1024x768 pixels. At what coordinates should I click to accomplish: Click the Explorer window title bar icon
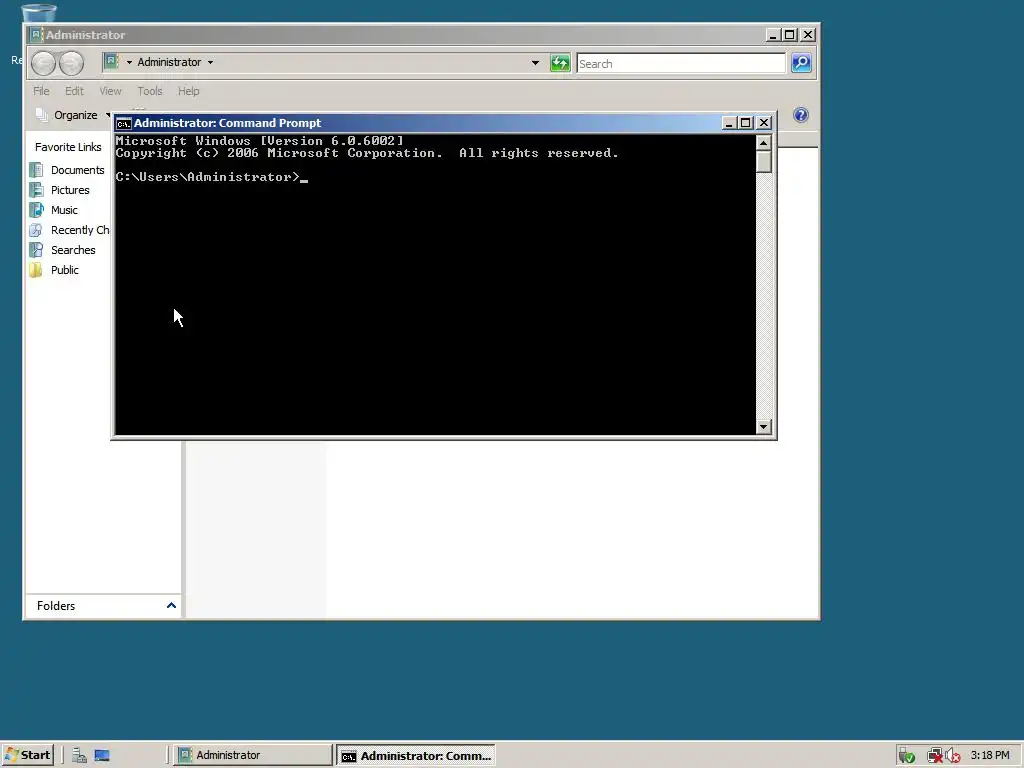point(37,35)
